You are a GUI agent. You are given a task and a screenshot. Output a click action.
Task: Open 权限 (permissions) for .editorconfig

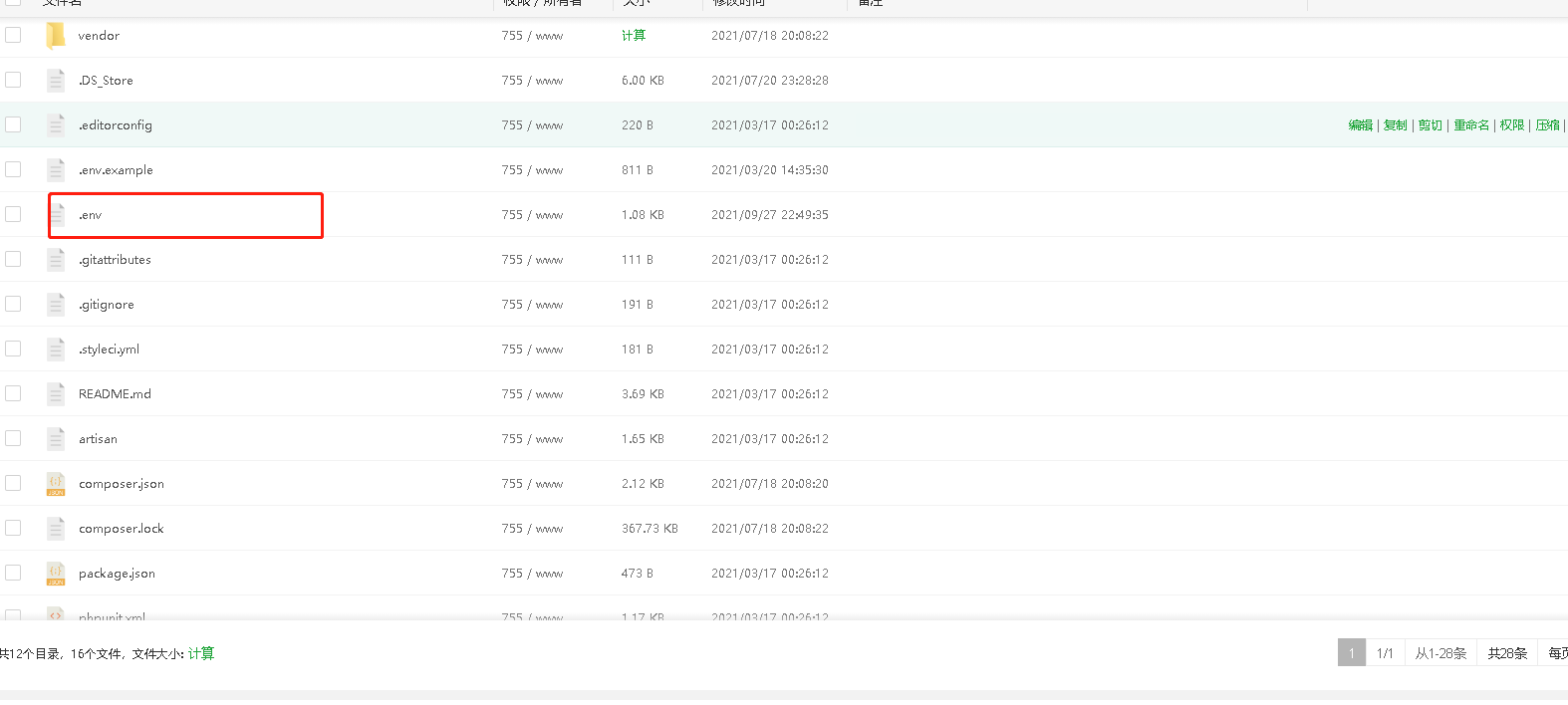[x=1511, y=125]
